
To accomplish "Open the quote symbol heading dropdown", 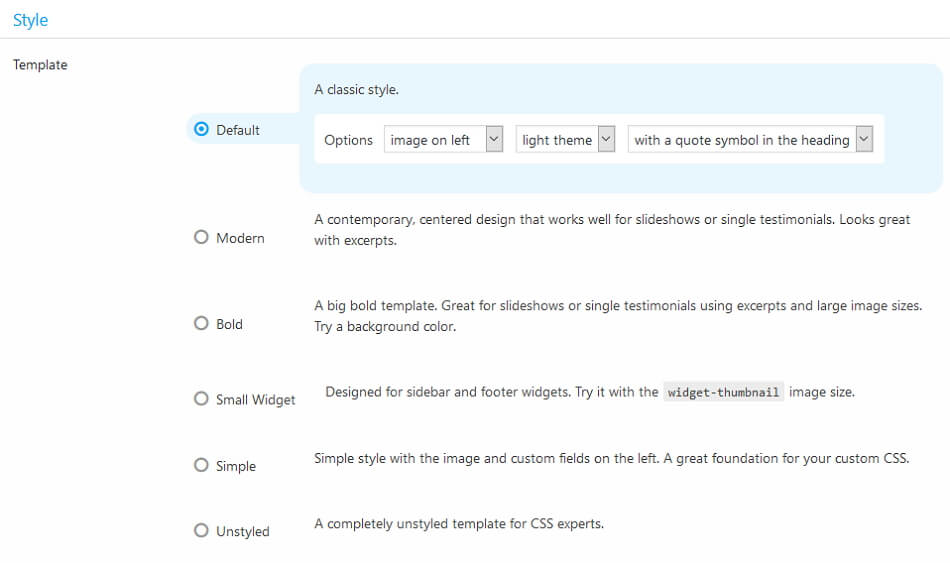I will [x=750, y=140].
